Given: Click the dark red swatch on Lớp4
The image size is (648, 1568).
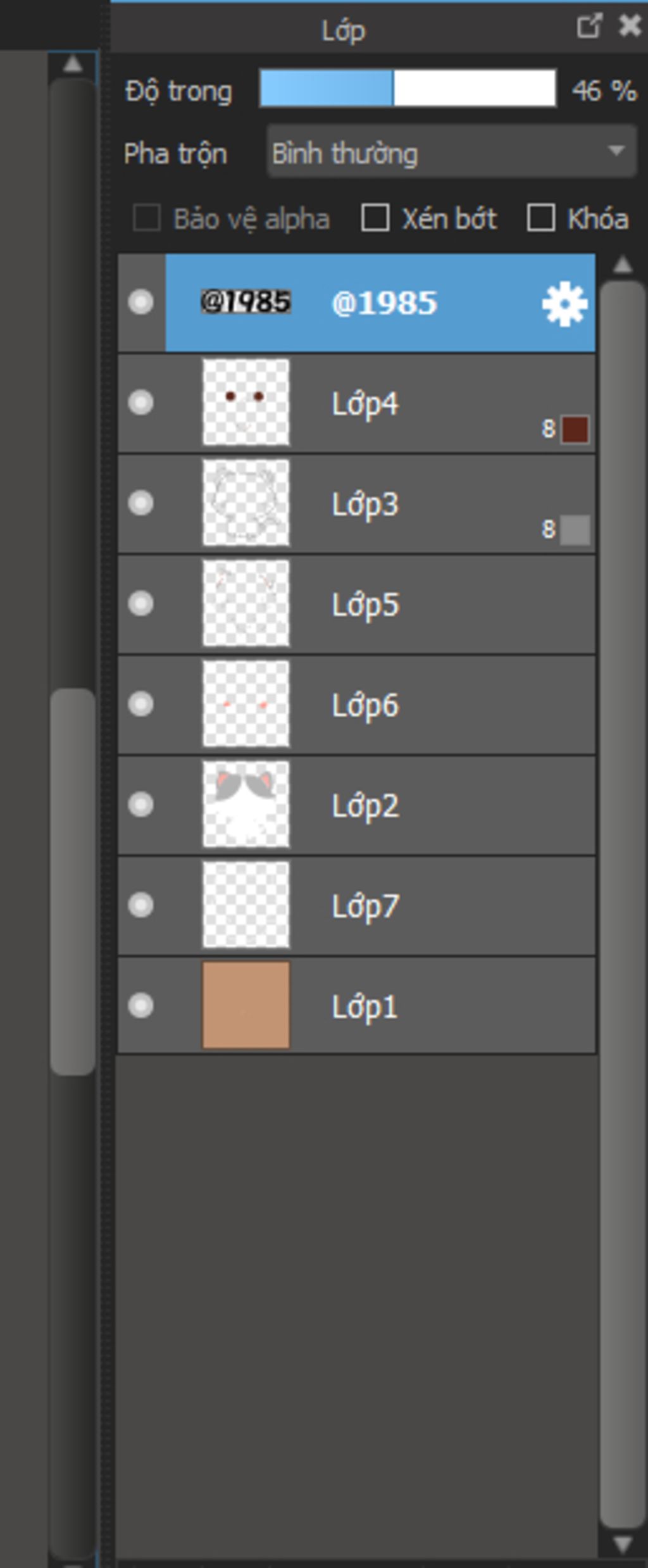Looking at the screenshot, I should pyautogui.click(x=575, y=429).
